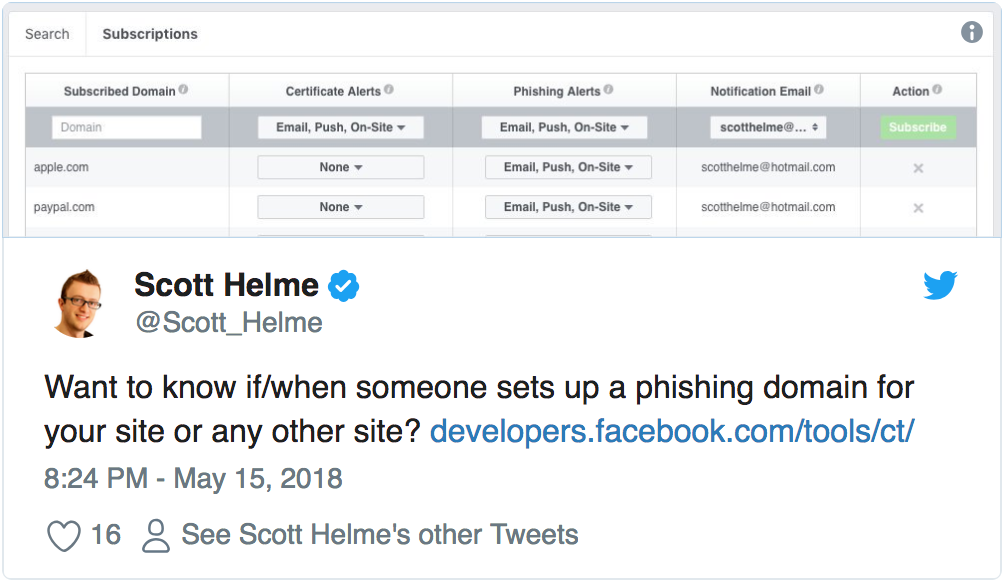
Task: Switch to the Search tab
Action: pos(47,34)
